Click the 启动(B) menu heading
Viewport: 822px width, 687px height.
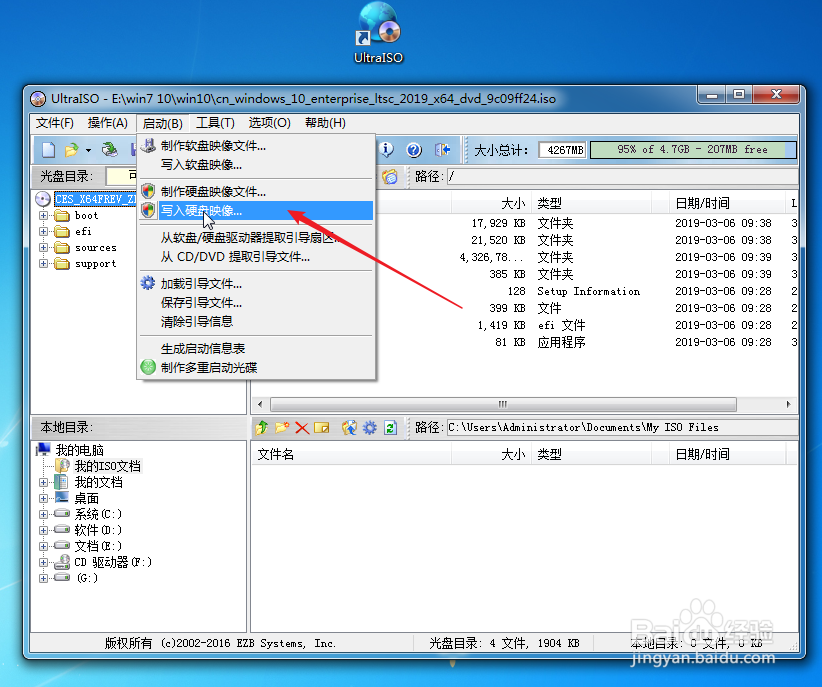(x=163, y=123)
